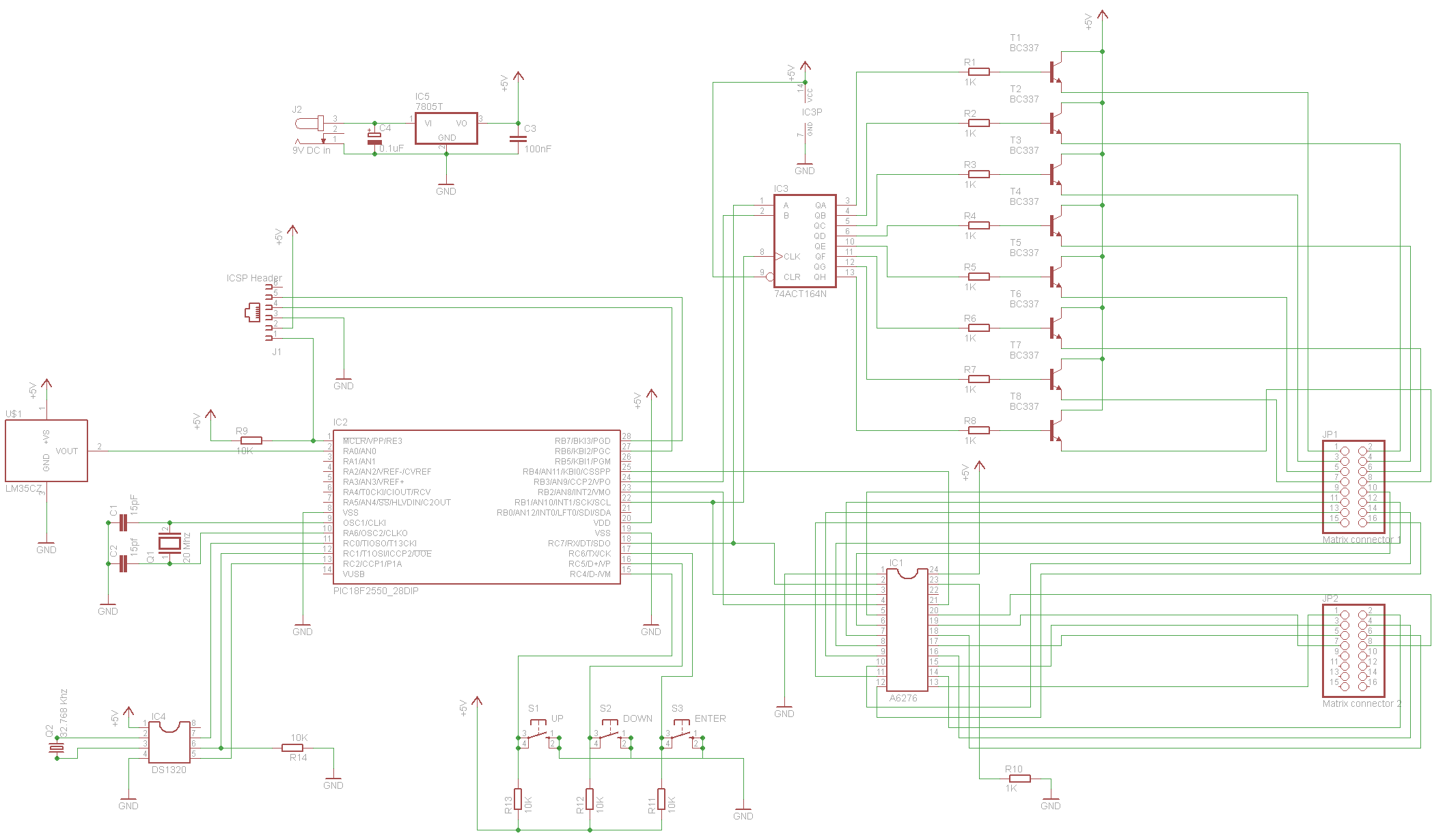Click the "74ACT164N" value label
This screenshot has width=1432, height=840.
tap(800, 294)
